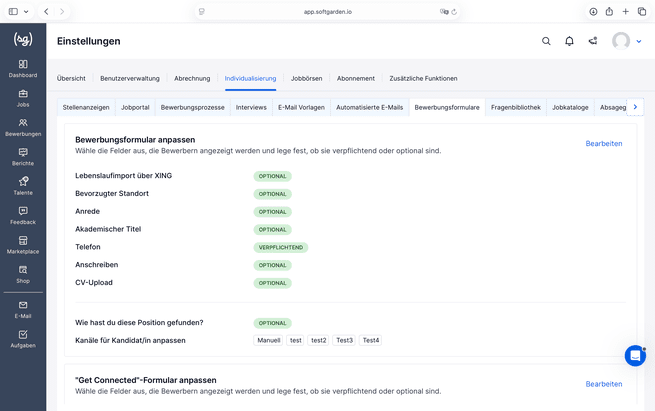Open the search magnifier icon
The height and width of the screenshot is (411, 655).
[546, 41]
